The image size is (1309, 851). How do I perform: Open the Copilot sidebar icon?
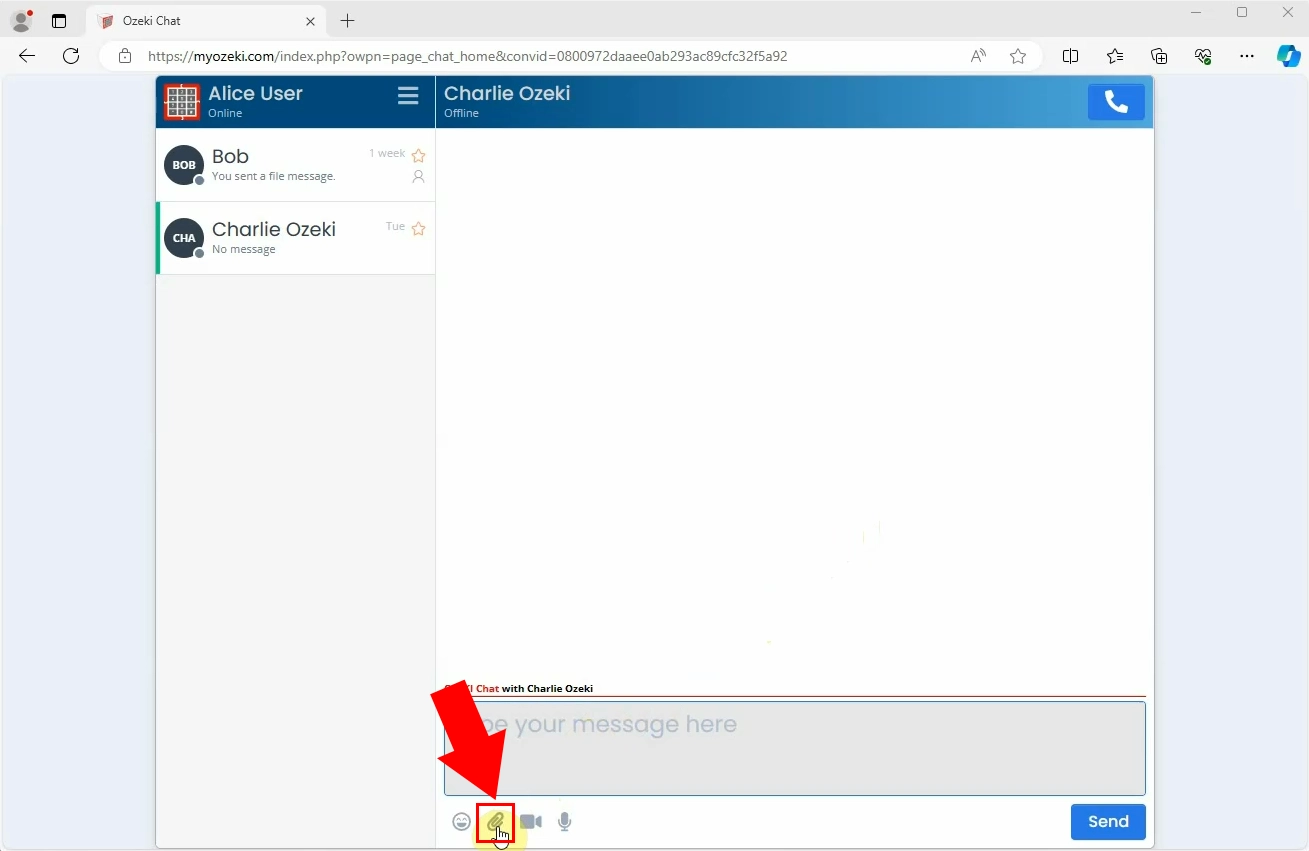pyautogui.click(x=1289, y=56)
